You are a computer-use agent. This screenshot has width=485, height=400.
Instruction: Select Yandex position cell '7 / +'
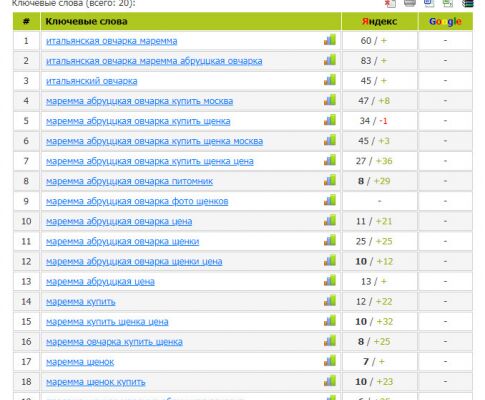[380, 361]
